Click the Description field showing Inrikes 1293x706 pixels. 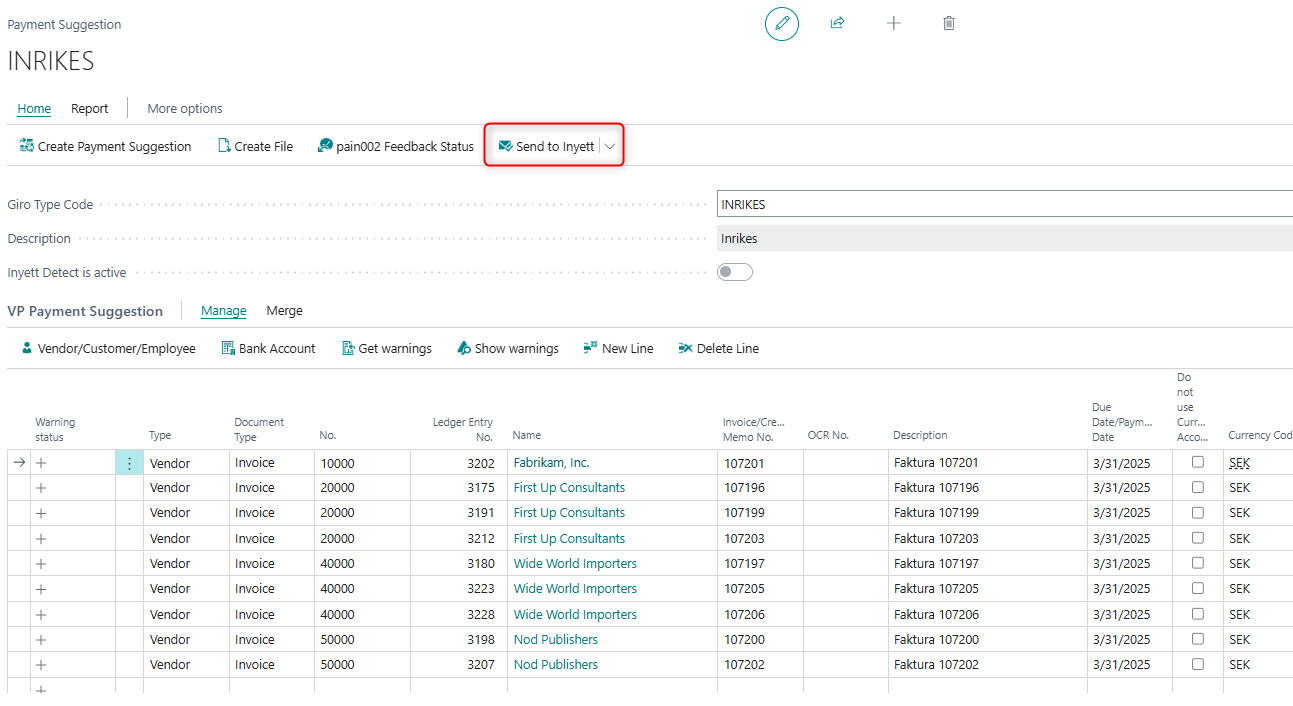[x=1004, y=238]
